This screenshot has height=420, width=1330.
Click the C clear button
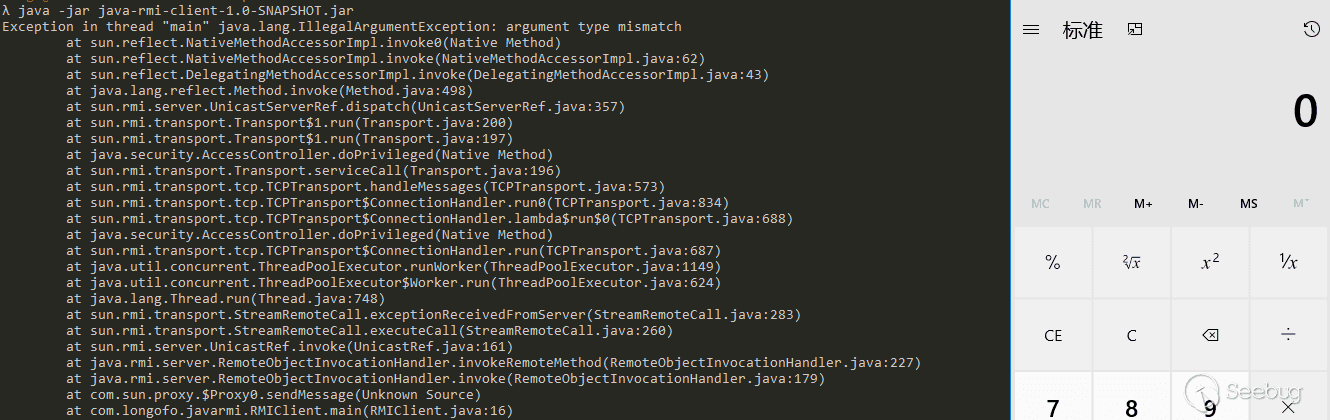point(1131,335)
